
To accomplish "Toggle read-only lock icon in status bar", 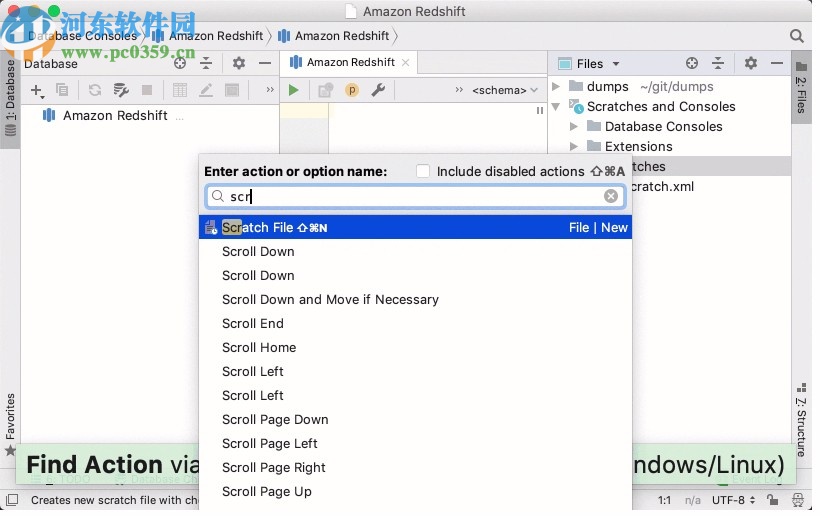I will point(772,500).
